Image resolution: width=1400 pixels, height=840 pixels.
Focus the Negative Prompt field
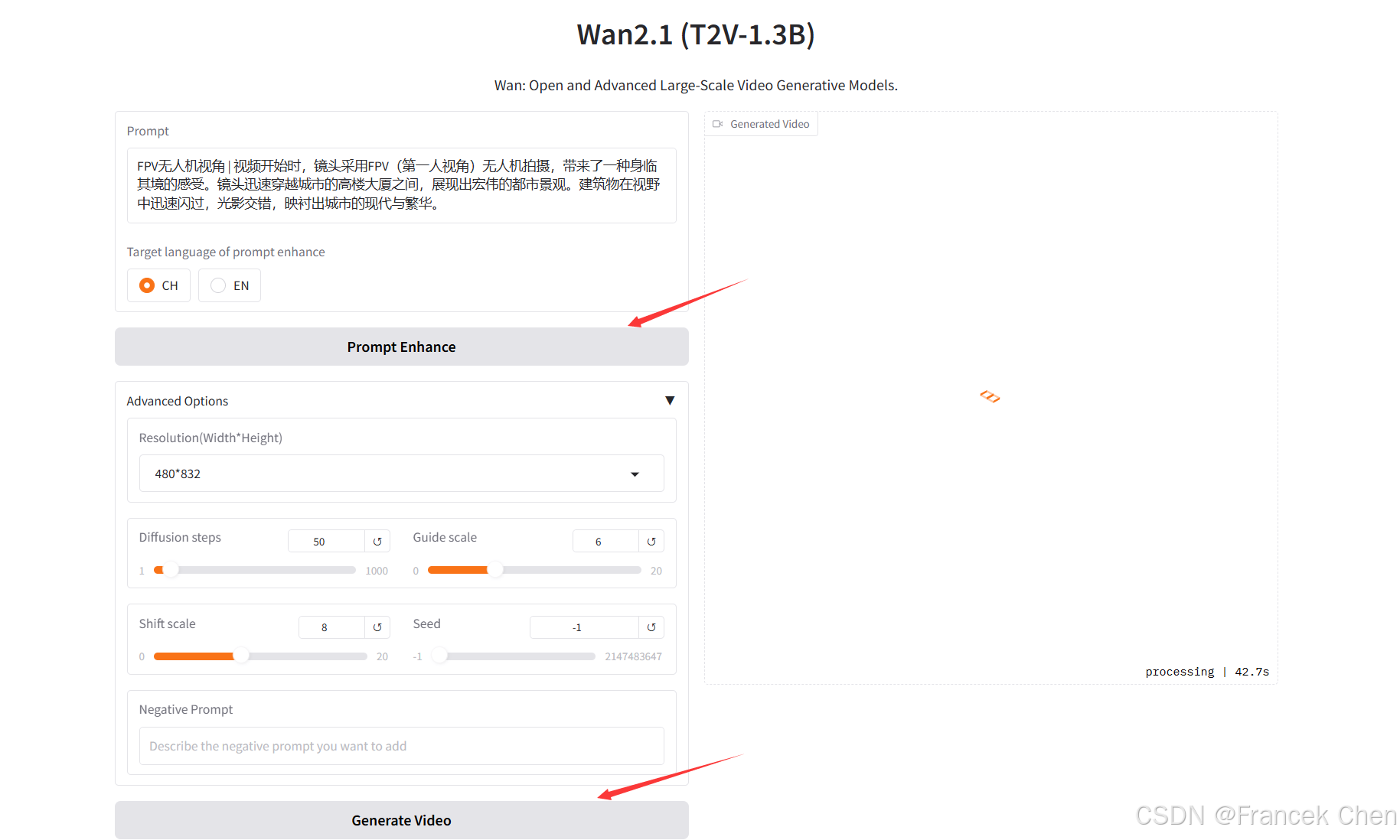click(x=401, y=746)
